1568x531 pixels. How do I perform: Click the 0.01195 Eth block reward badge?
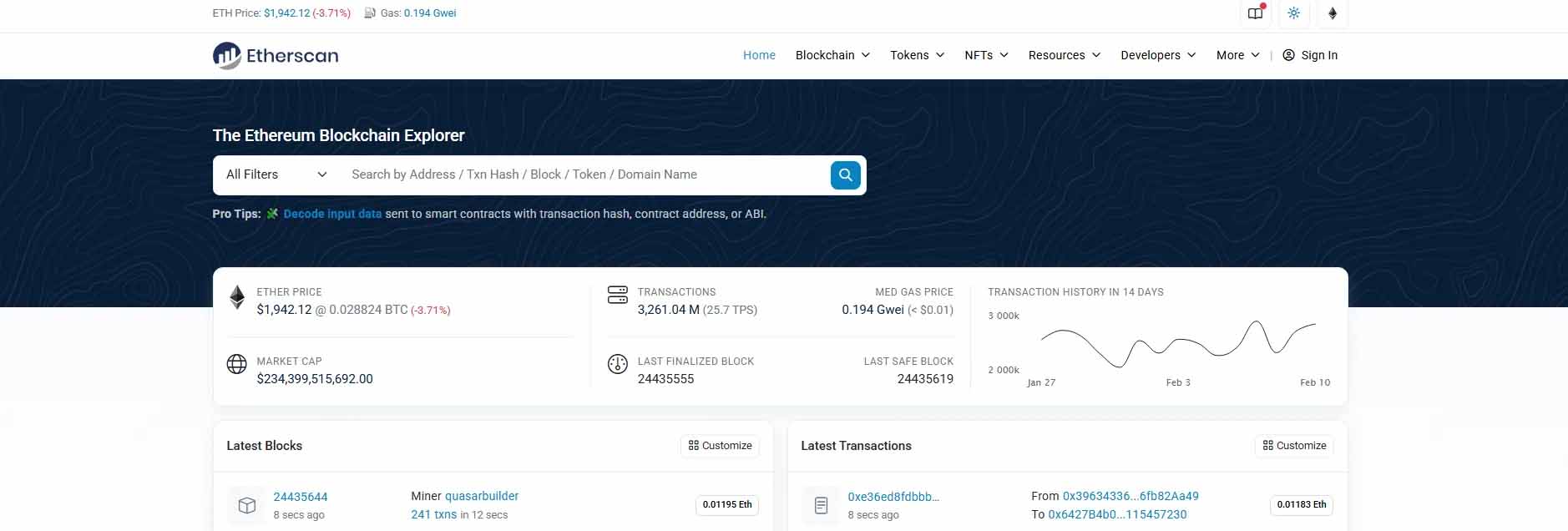tap(727, 505)
